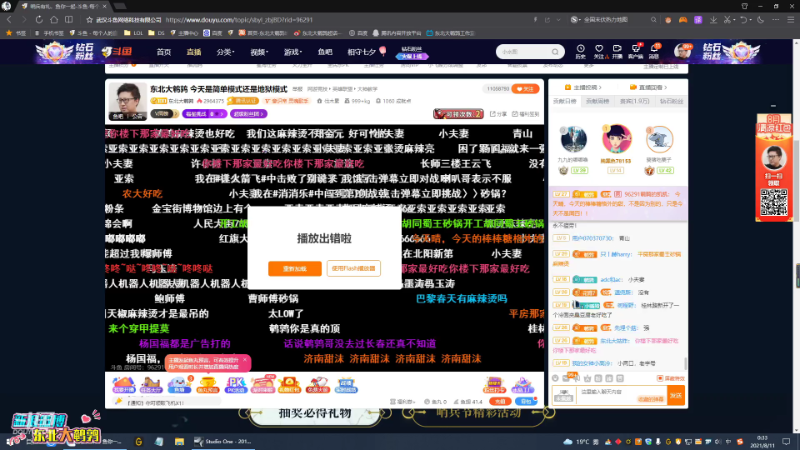Open the reading view book icon
This screenshot has width=800, height=450.
(69, 20)
